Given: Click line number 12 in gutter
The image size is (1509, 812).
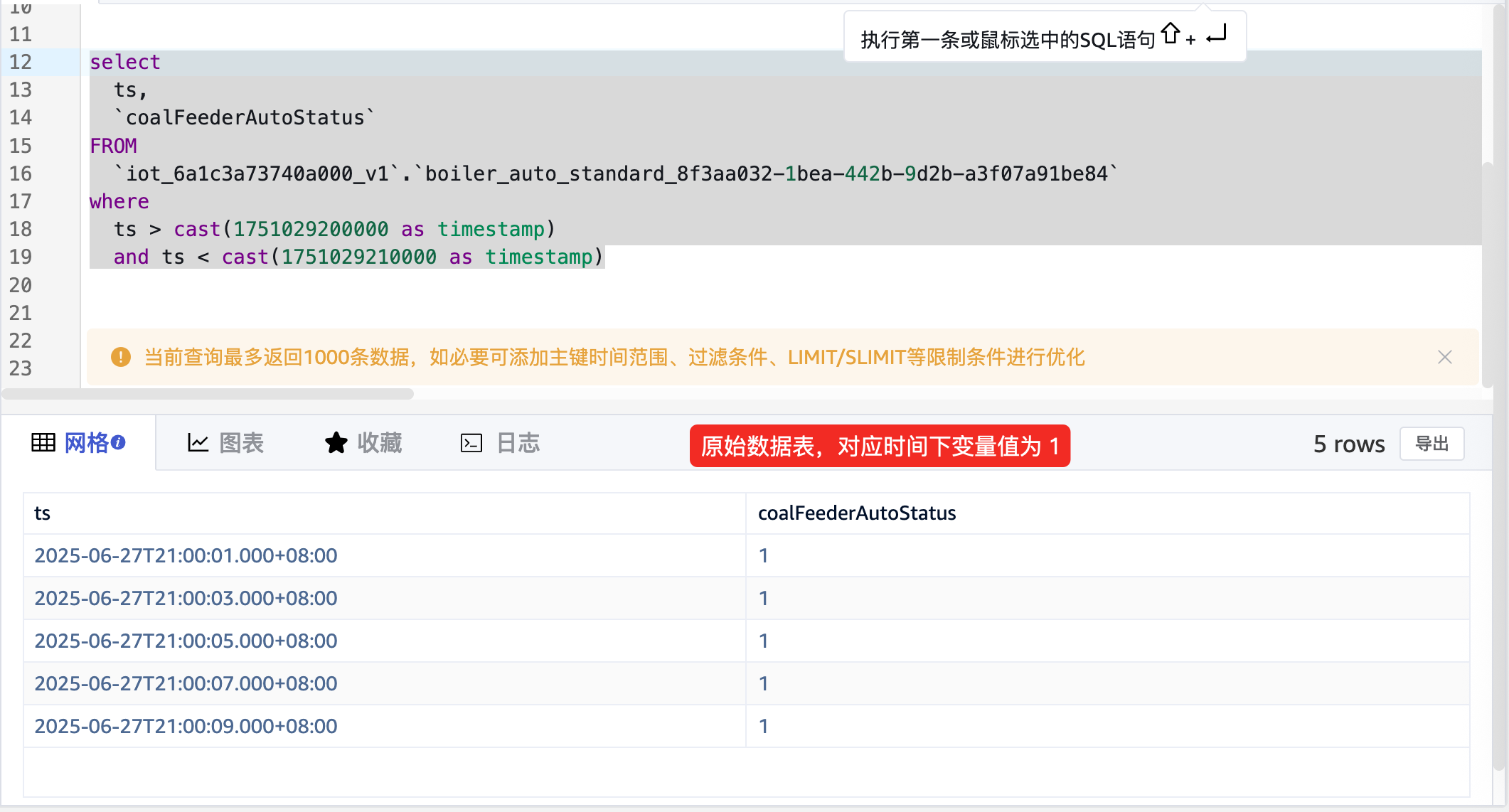Looking at the screenshot, I should pyautogui.click(x=21, y=62).
